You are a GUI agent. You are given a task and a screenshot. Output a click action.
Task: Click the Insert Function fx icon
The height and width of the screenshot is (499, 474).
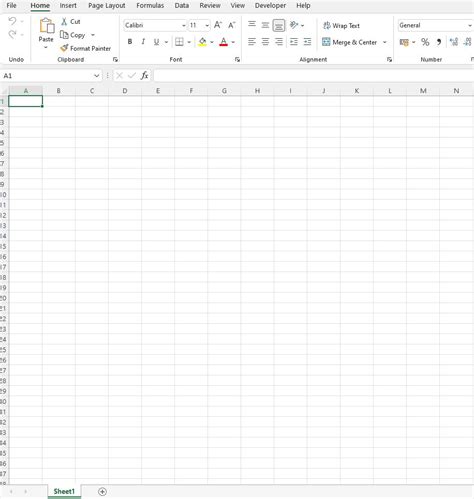tap(144, 76)
